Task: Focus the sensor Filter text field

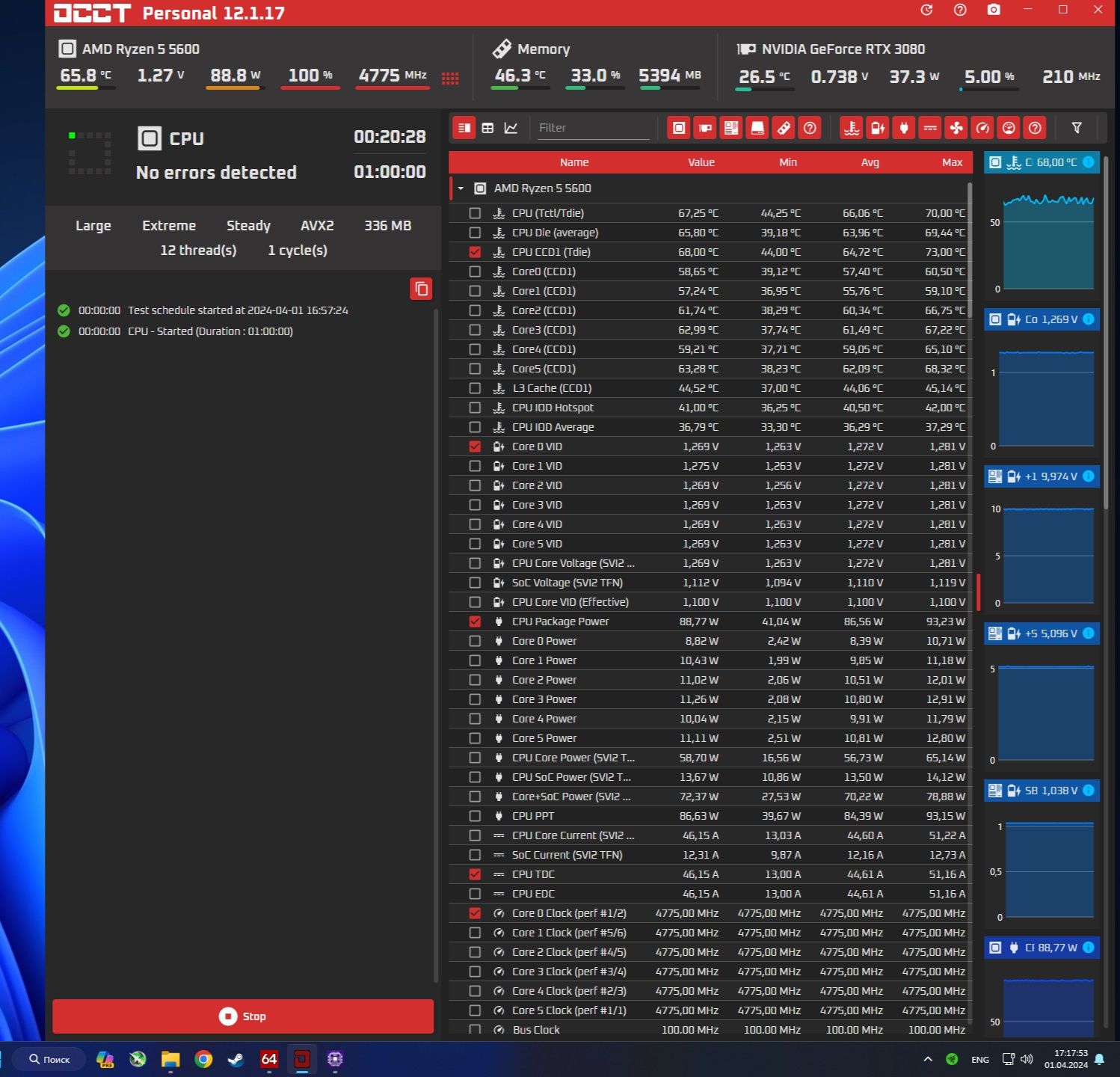Action: coord(594,128)
